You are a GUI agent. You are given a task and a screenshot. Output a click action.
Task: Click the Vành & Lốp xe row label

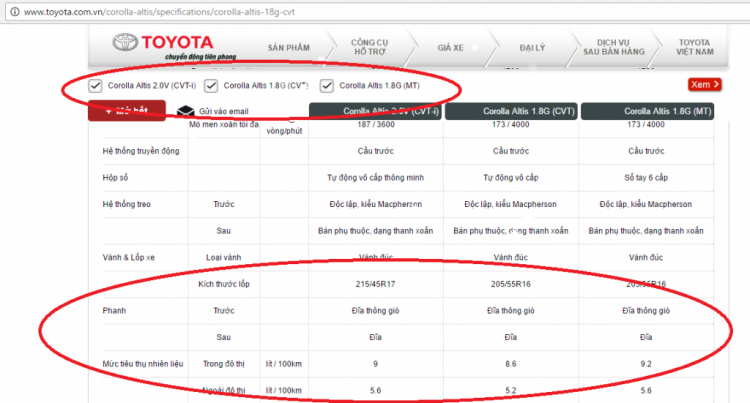point(128,257)
